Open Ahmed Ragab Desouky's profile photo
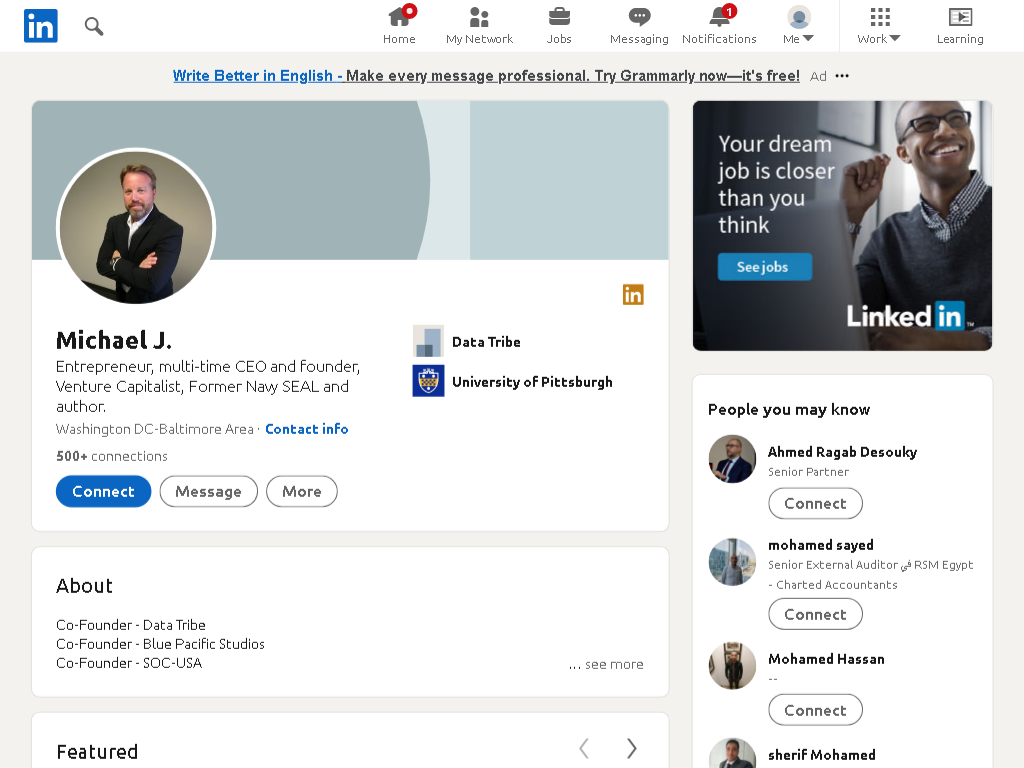The width and height of the screenshot is (1024, 768). [732, 459]
